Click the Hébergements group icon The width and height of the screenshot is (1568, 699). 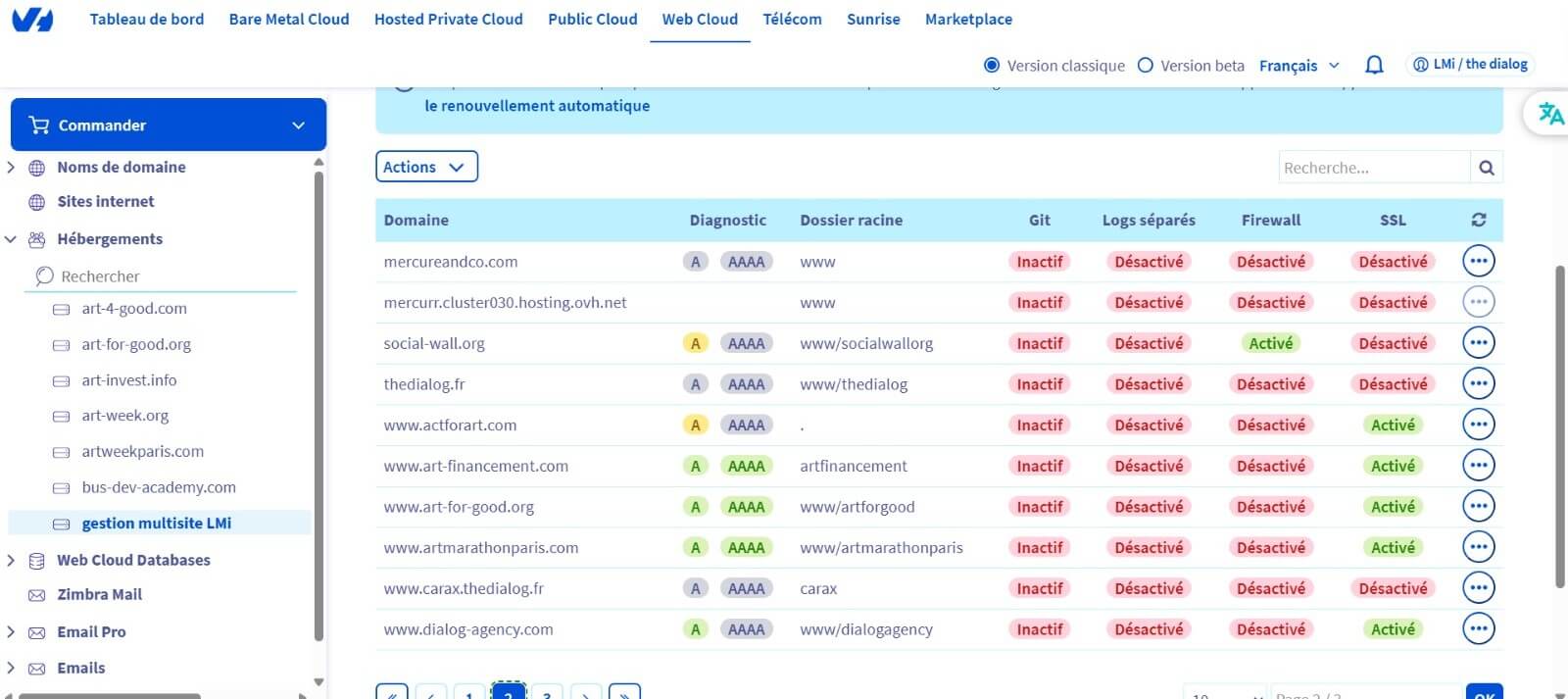pos(36,239)
